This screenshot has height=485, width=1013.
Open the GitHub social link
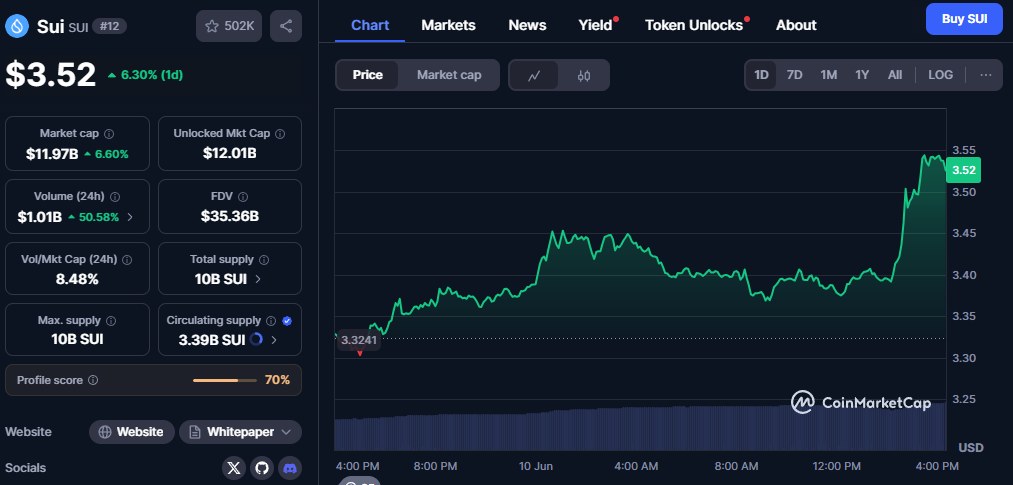coord(262,468)
